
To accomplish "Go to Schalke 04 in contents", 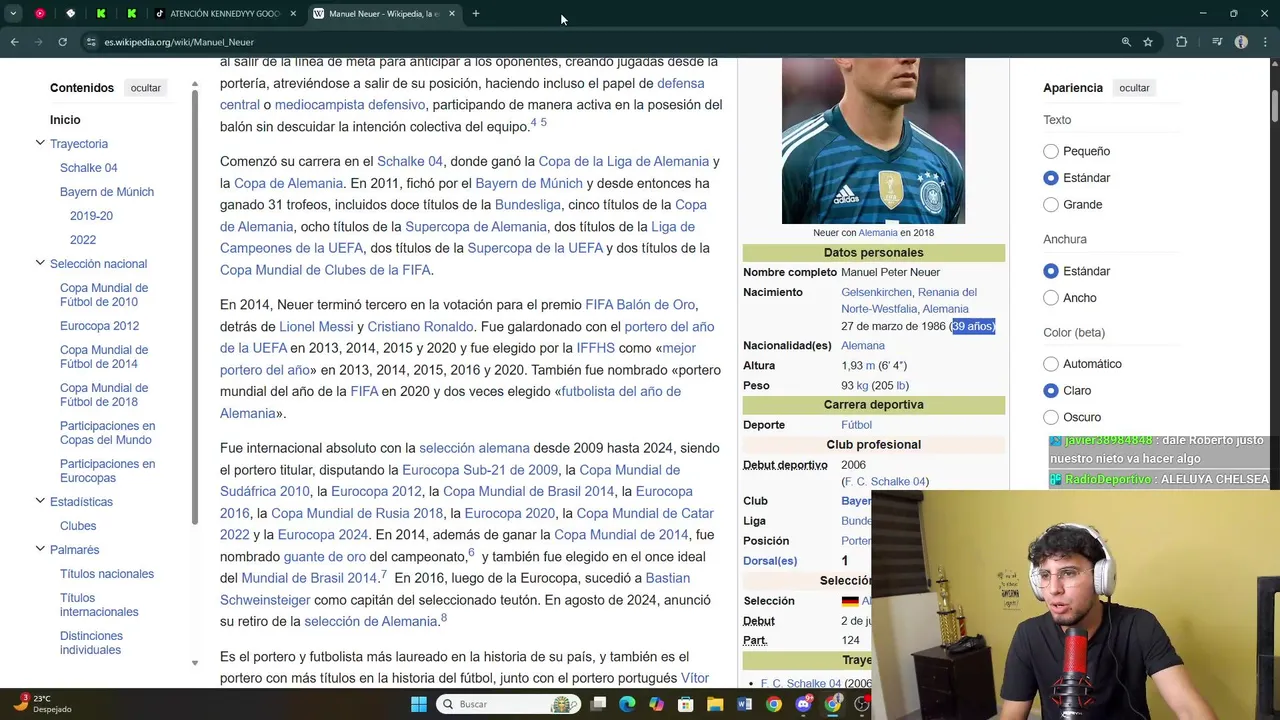I will coord(88,168).
